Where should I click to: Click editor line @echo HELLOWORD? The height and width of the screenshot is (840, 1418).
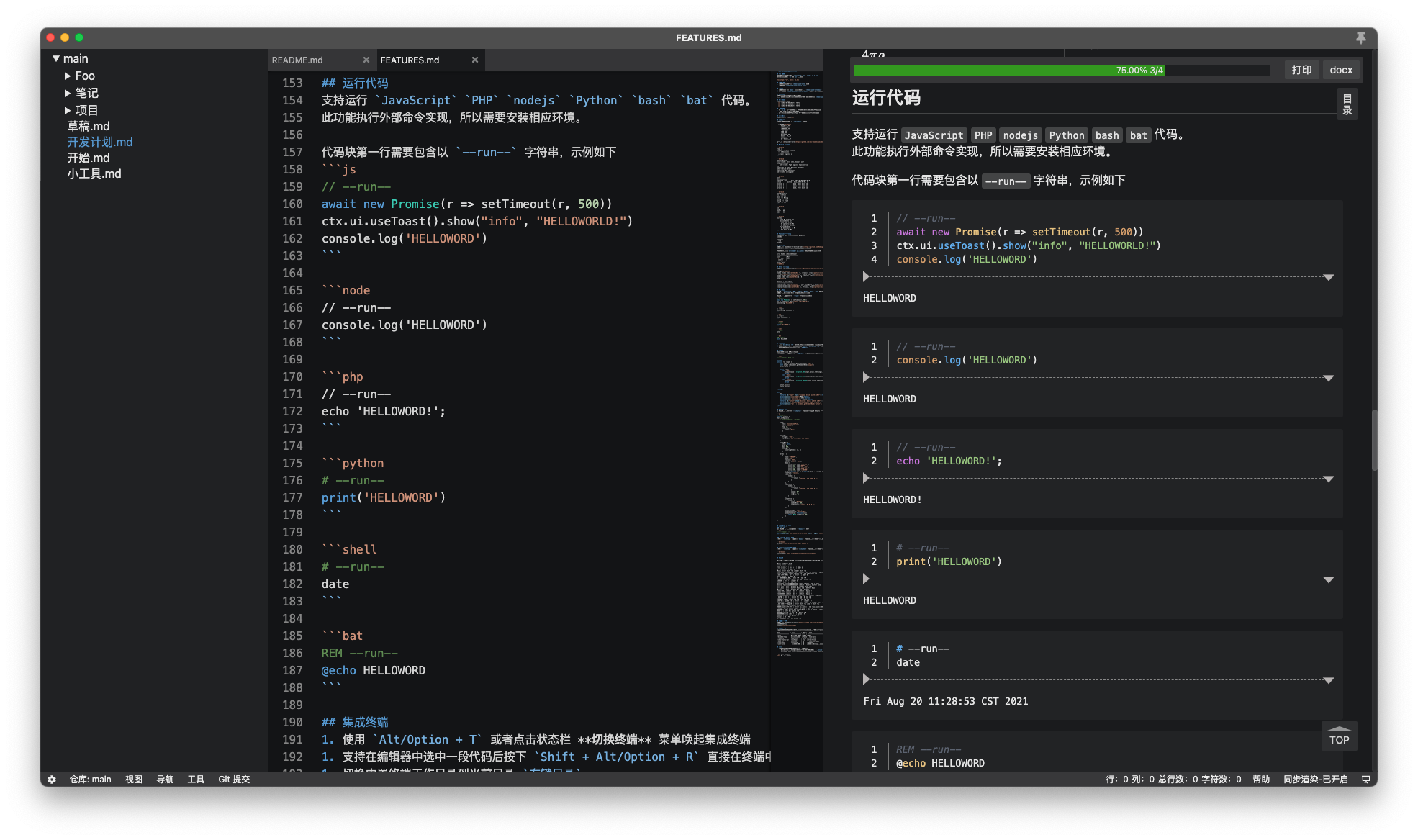373,670
